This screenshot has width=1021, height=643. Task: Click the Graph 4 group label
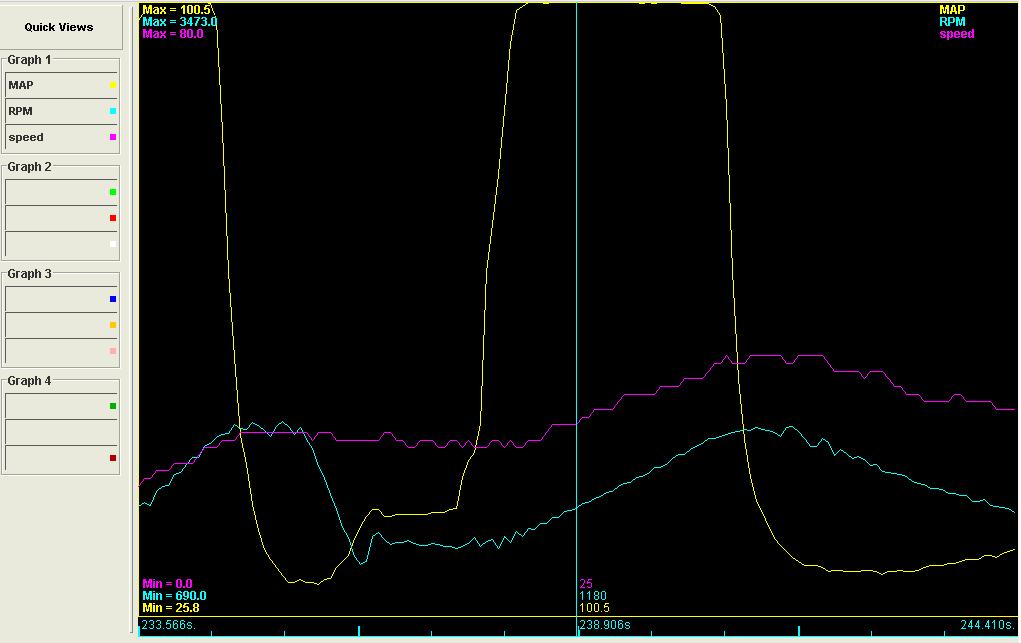pos(29,380)
